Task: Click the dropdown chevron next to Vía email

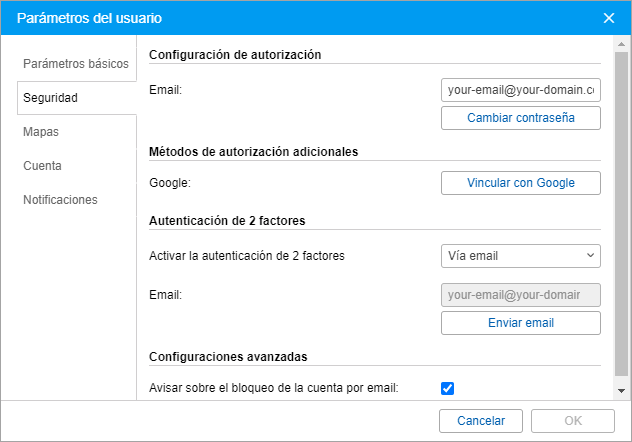Action: pos(590,256)
